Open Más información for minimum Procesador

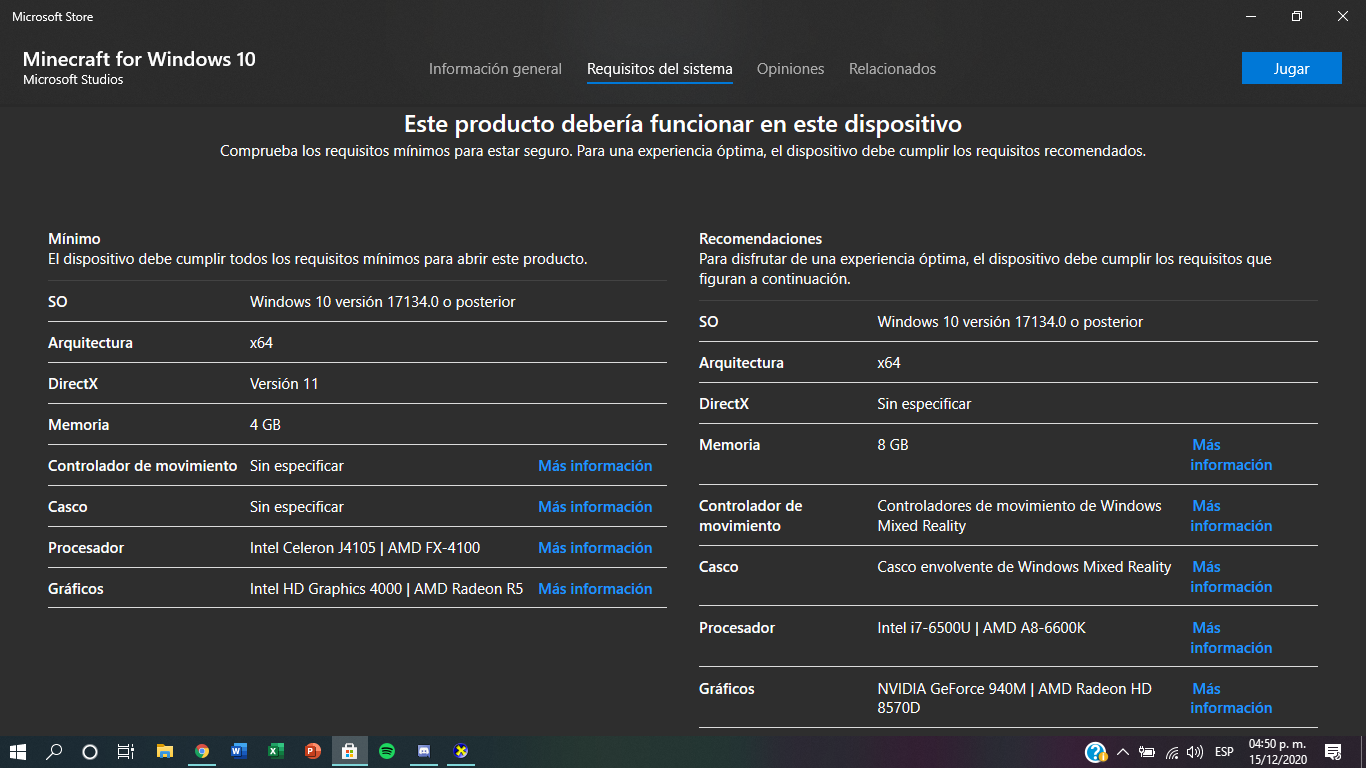coord(595,548)
